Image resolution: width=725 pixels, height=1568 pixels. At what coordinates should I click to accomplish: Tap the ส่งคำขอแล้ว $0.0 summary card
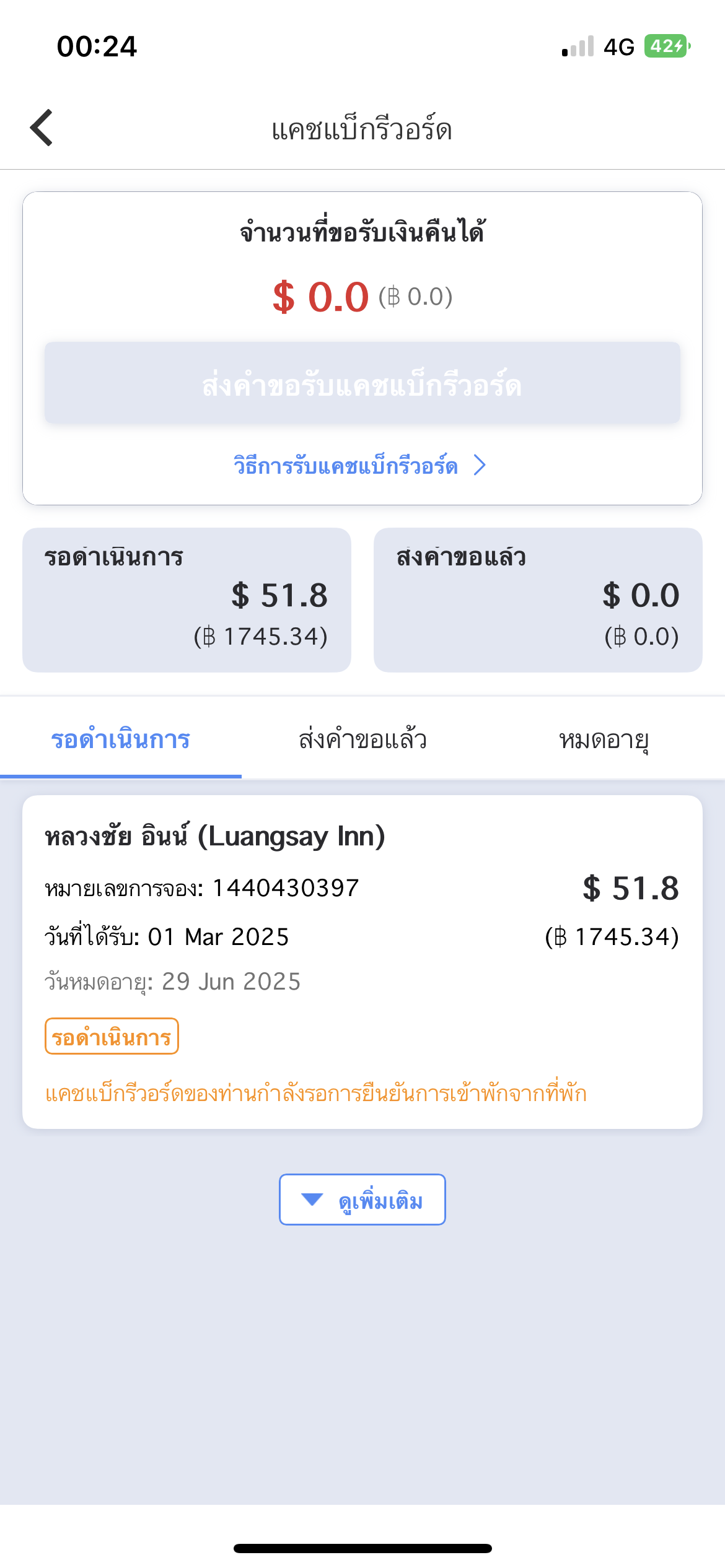click(537, 599)
